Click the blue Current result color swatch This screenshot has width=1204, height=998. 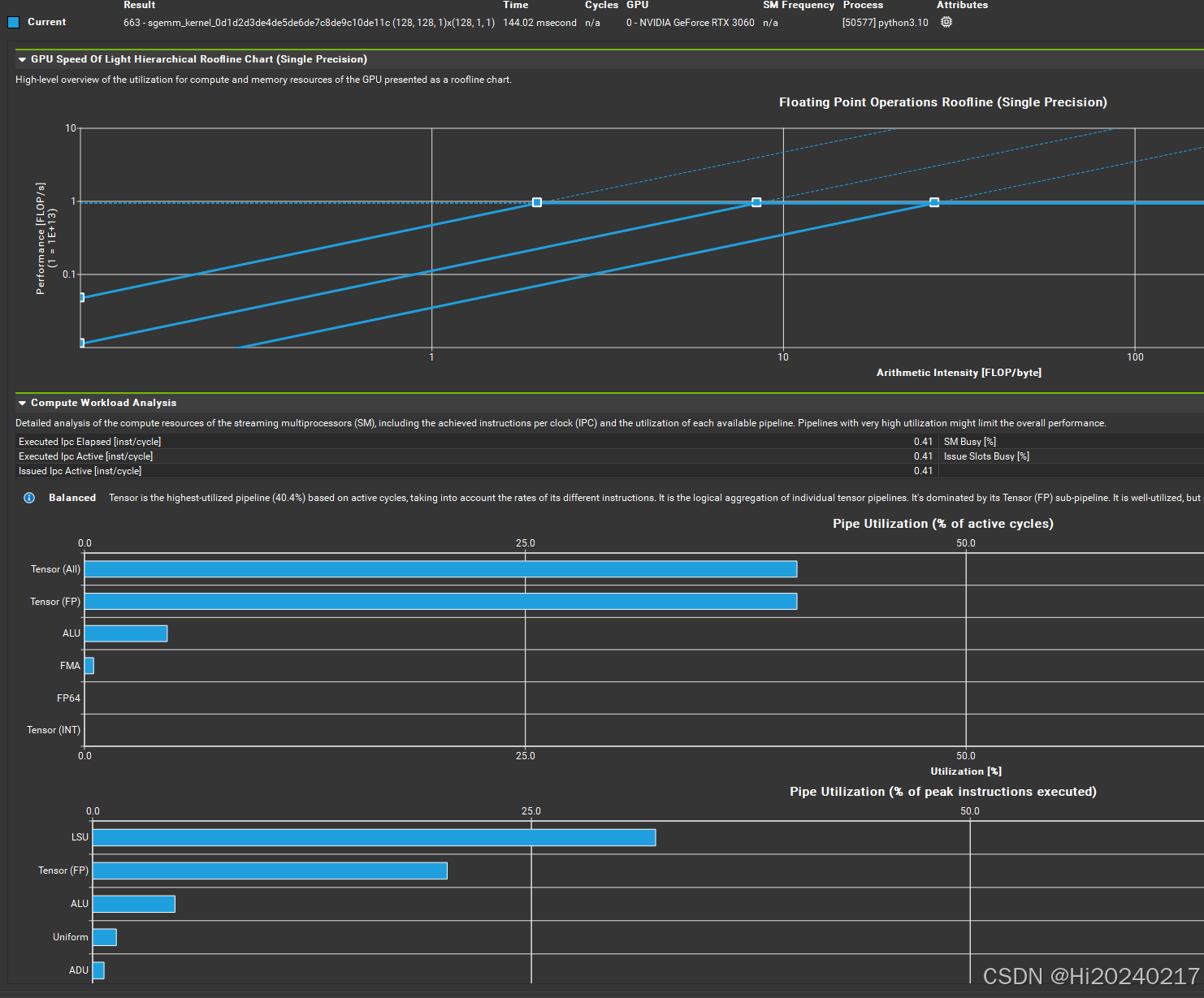tap(13, 22)
